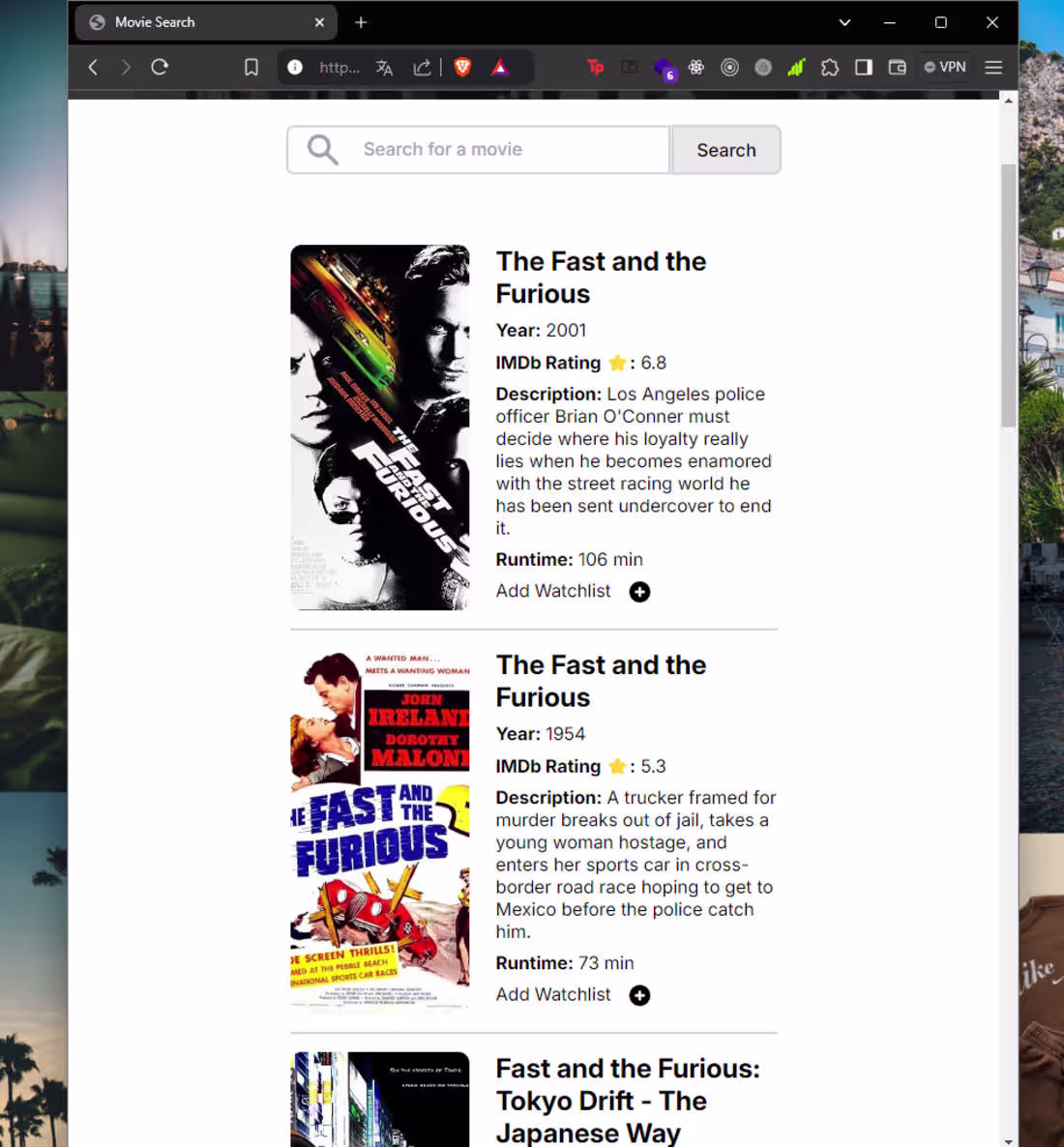Viewport: 1064px width, 1147px height.
Task: Open the page translate icon
Action: click(384, 67)
